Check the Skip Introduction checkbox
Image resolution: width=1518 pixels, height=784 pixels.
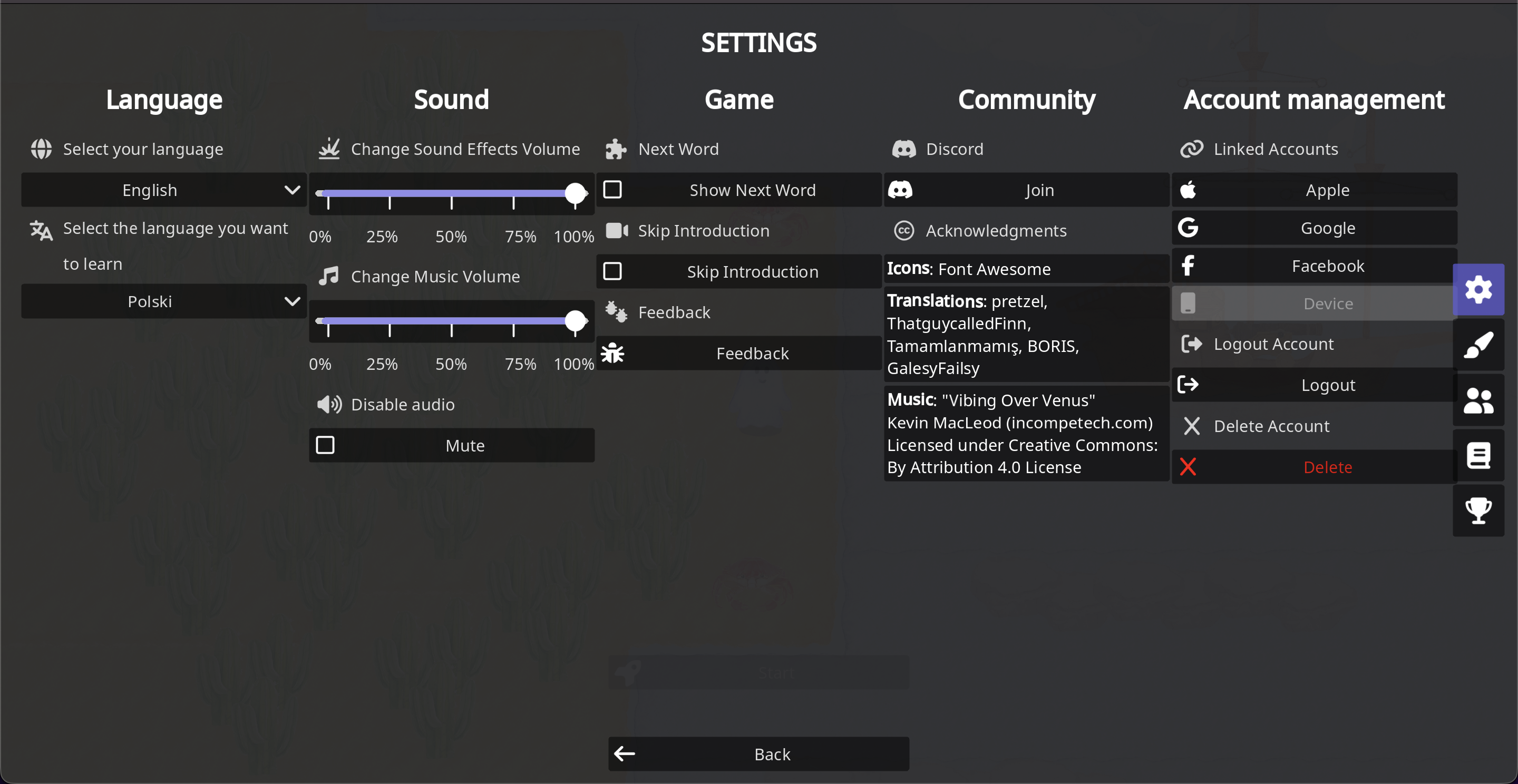612,271
